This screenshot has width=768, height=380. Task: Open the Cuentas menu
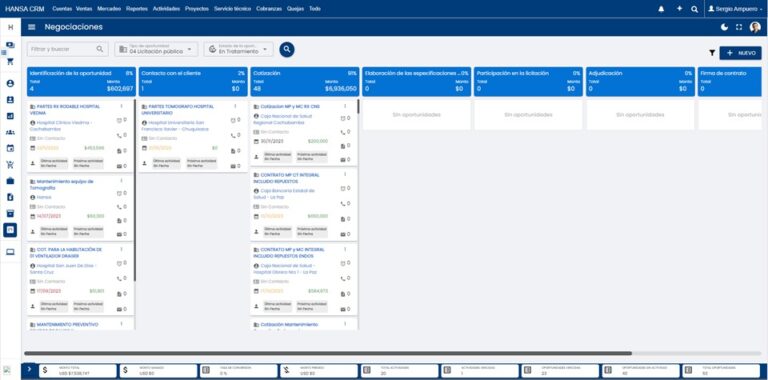62,9
